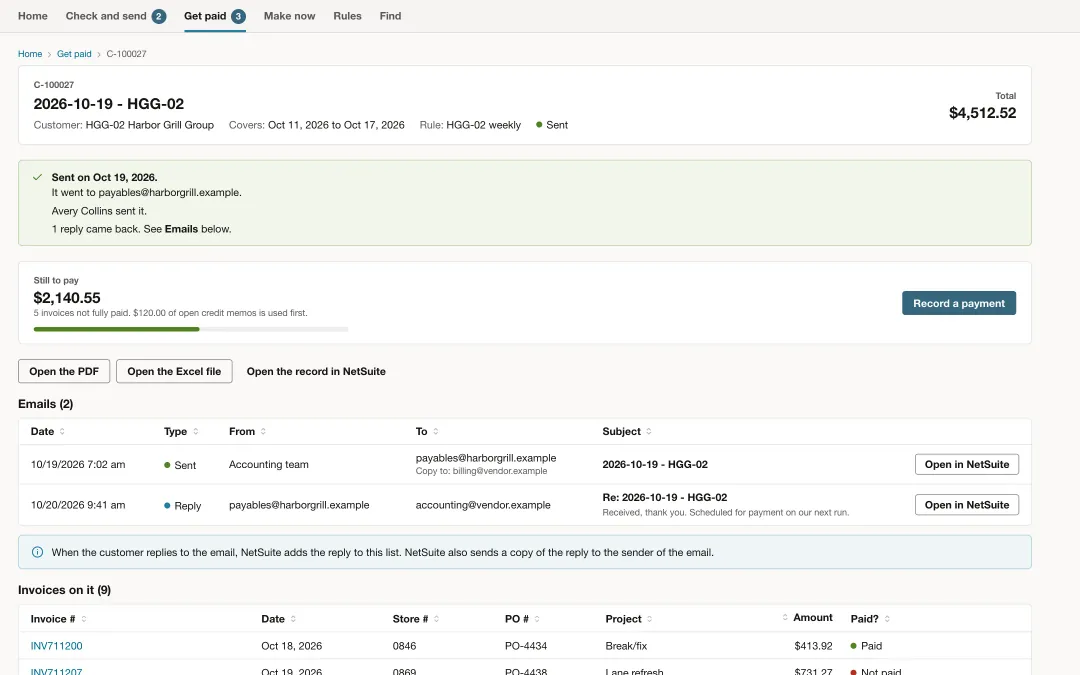Sort emails by To column icon

436,431
